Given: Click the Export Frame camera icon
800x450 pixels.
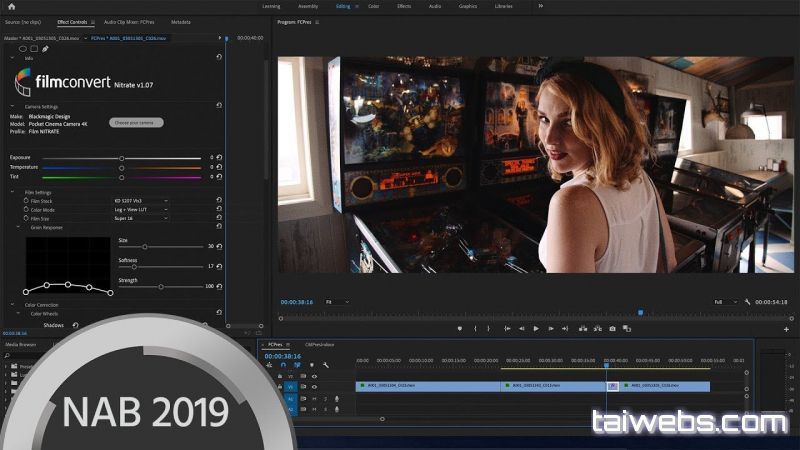Looking at the screenshot, I should [x=612, y=328].
